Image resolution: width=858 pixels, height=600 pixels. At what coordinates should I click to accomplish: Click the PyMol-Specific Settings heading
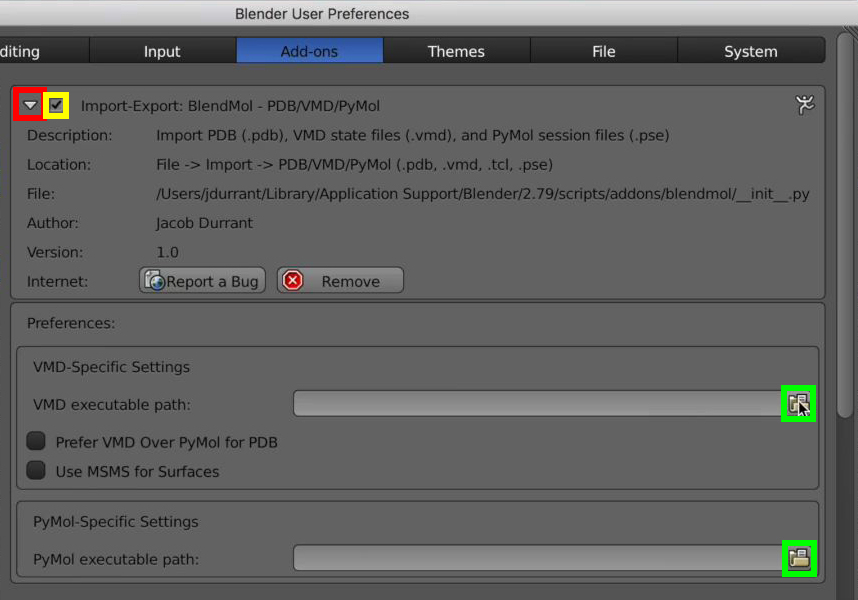[116, 522]
